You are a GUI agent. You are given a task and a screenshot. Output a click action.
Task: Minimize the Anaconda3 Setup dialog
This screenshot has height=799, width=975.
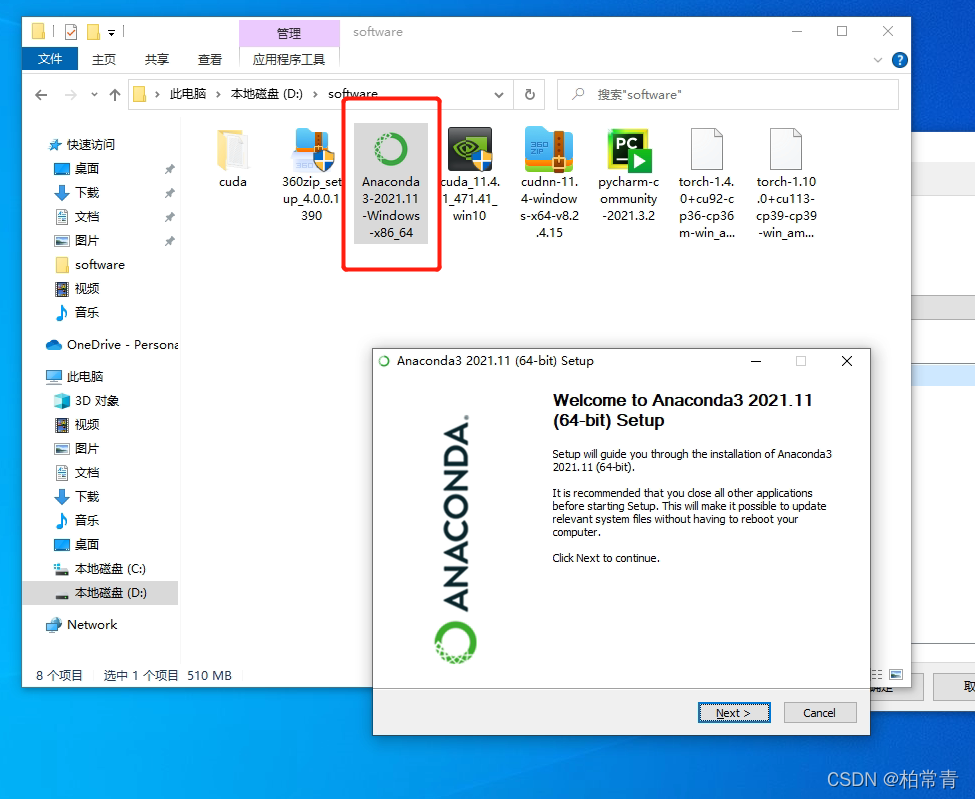[x=756, y=361]
